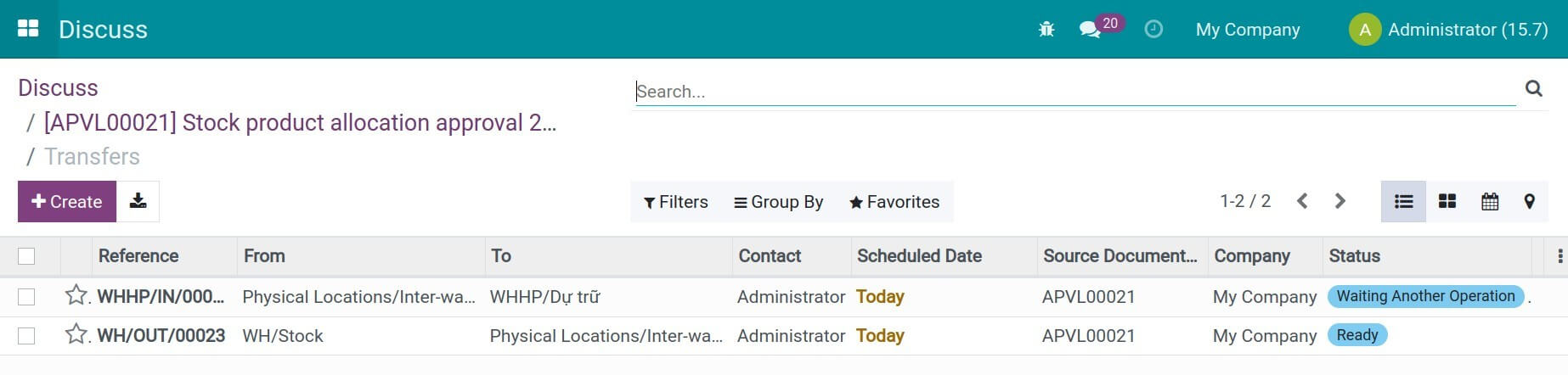1568x375 pixels.
Task: Open the Favorites dropdown
Action: point(894,202)
